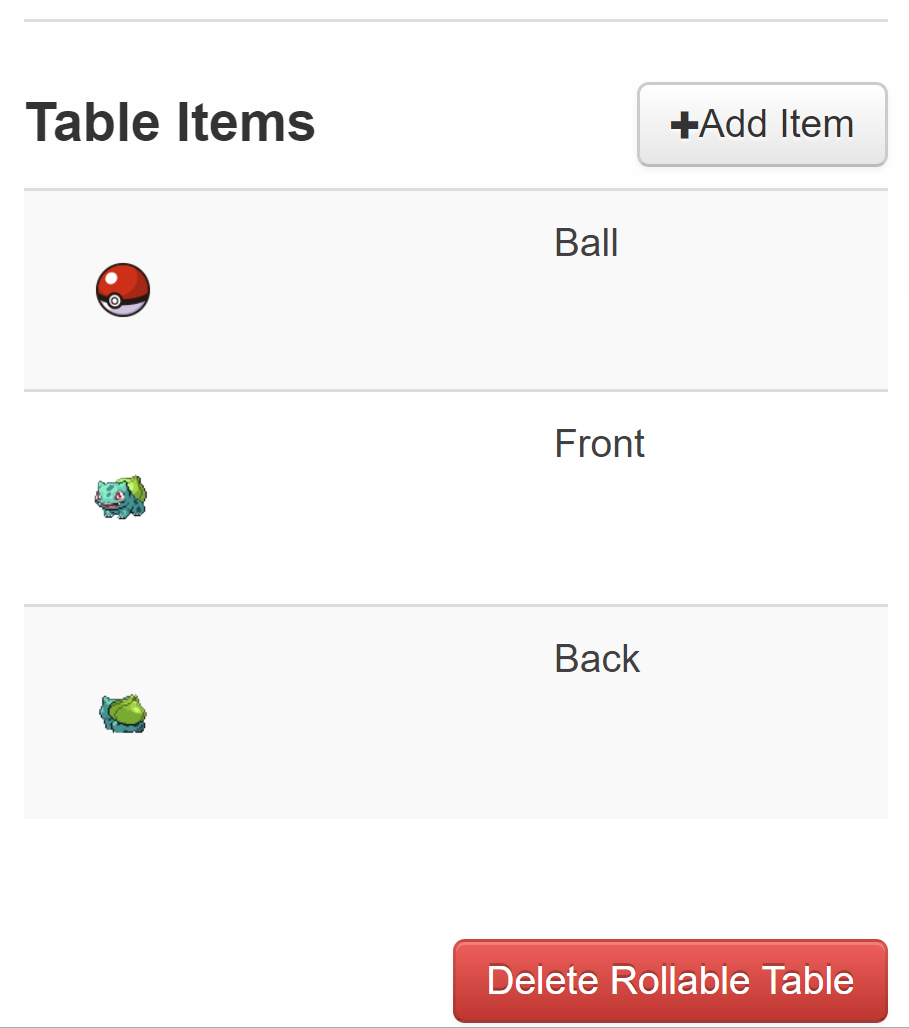Choose the table row containing the Poké Ball
The height and width of the screenshot is (1028, 909).
pos(456,290)
